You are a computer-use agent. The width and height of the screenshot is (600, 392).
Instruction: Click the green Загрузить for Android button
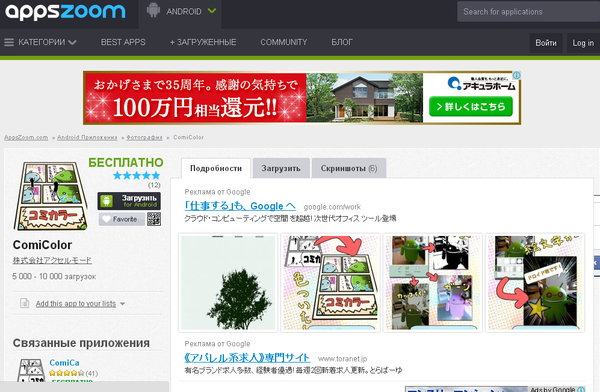[x=129, y=201]
